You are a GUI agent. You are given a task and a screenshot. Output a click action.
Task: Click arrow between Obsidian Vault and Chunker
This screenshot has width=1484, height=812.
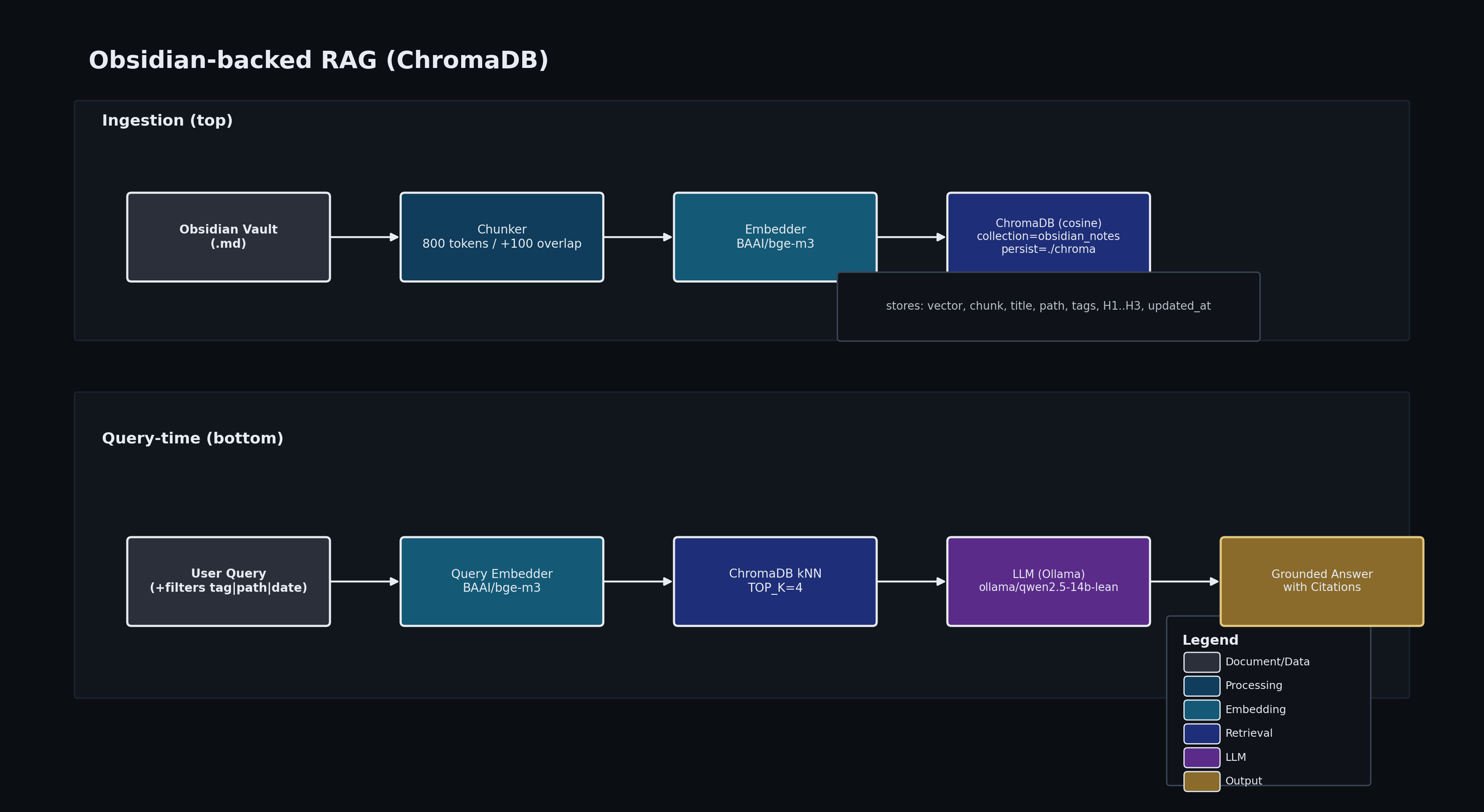coord(364,237)
